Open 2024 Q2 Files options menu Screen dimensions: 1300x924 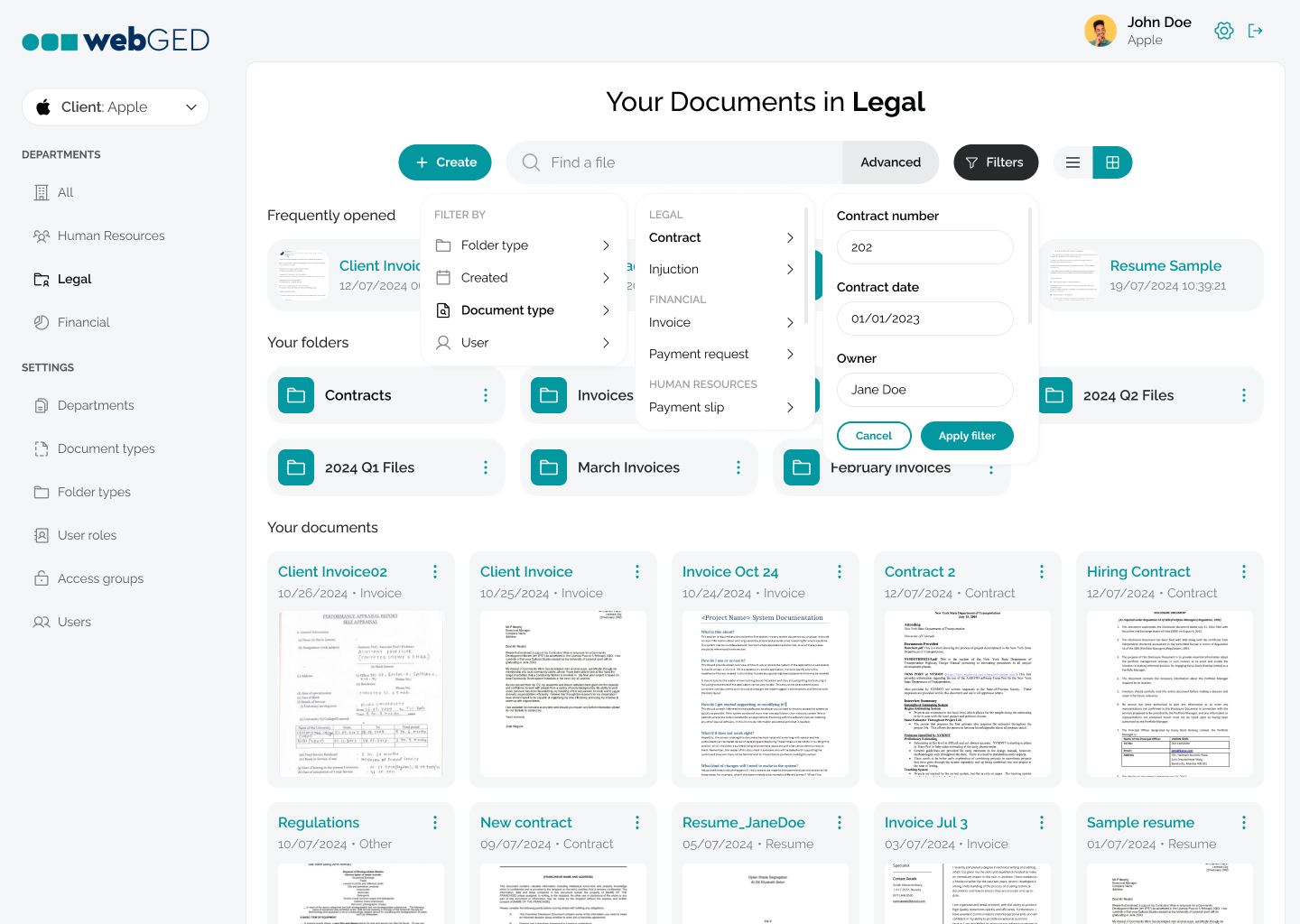coord(1244,395)
